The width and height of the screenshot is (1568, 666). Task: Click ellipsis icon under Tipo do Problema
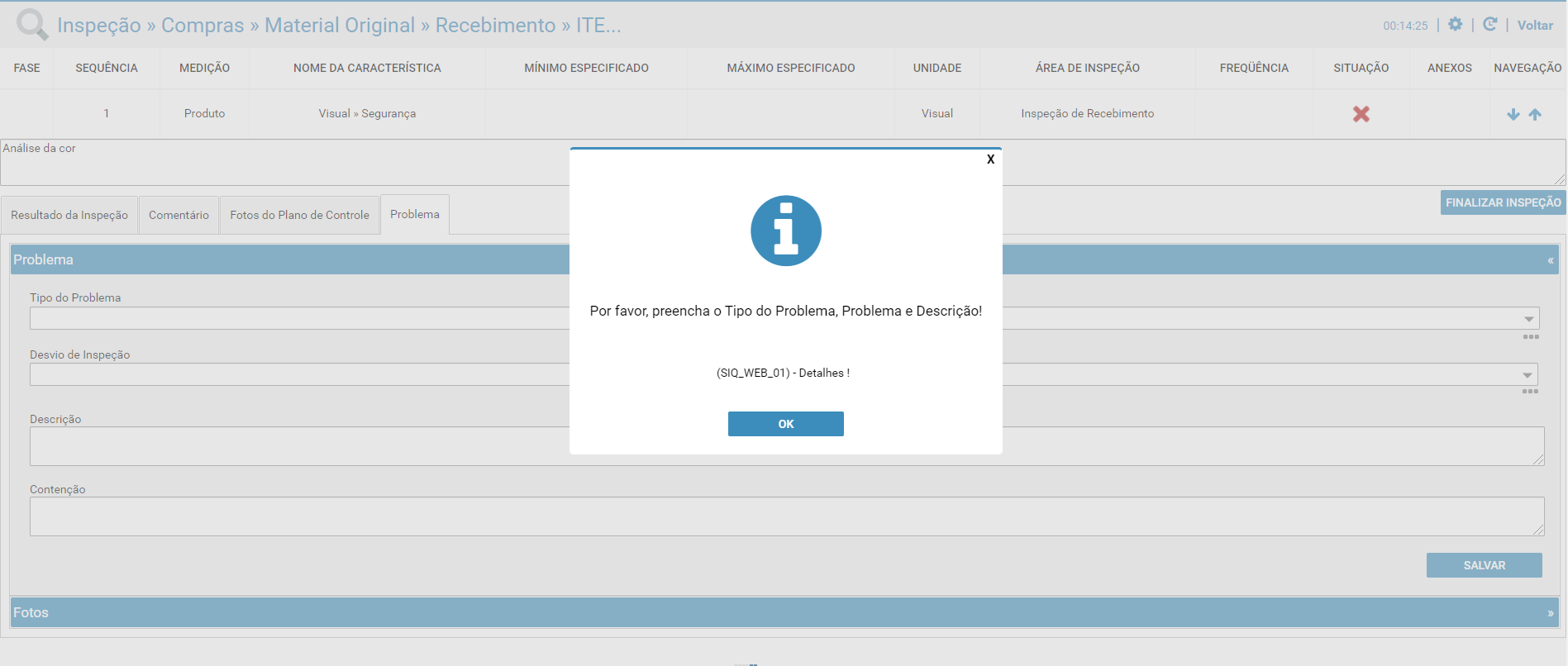click(1531, 337)
